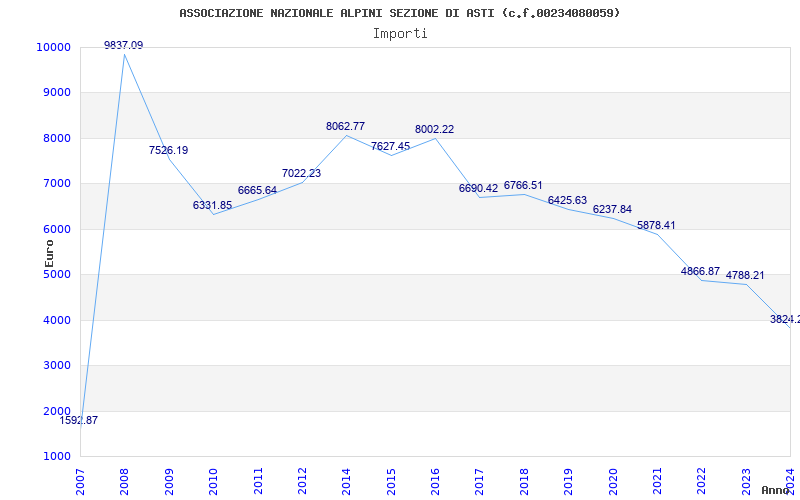Screen dimensions: 800x500
Task: Select the 4788.21 data label
Action: tap(745, 276)
